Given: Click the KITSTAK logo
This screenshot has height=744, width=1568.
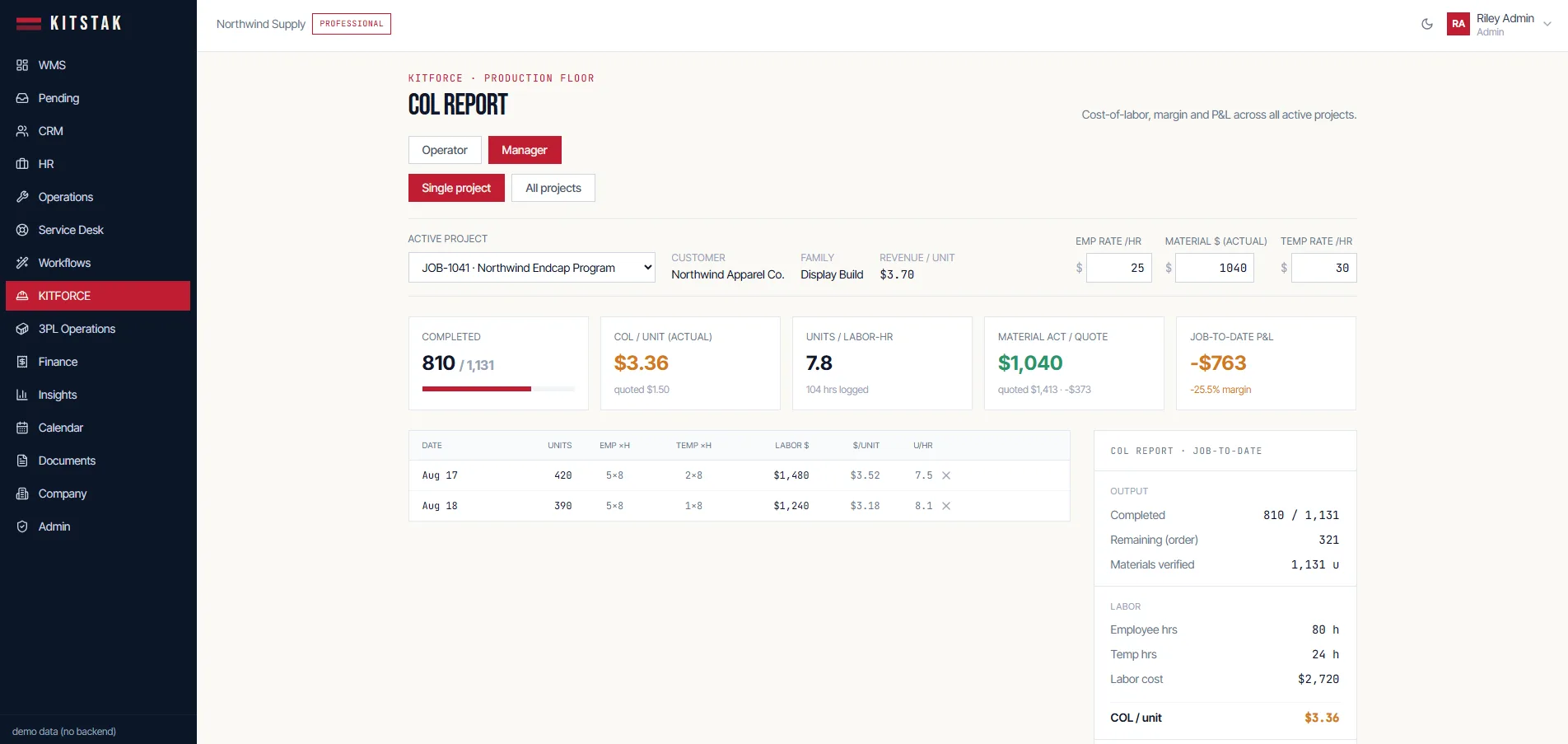Looking at the screenshot, I should [69, 23].
